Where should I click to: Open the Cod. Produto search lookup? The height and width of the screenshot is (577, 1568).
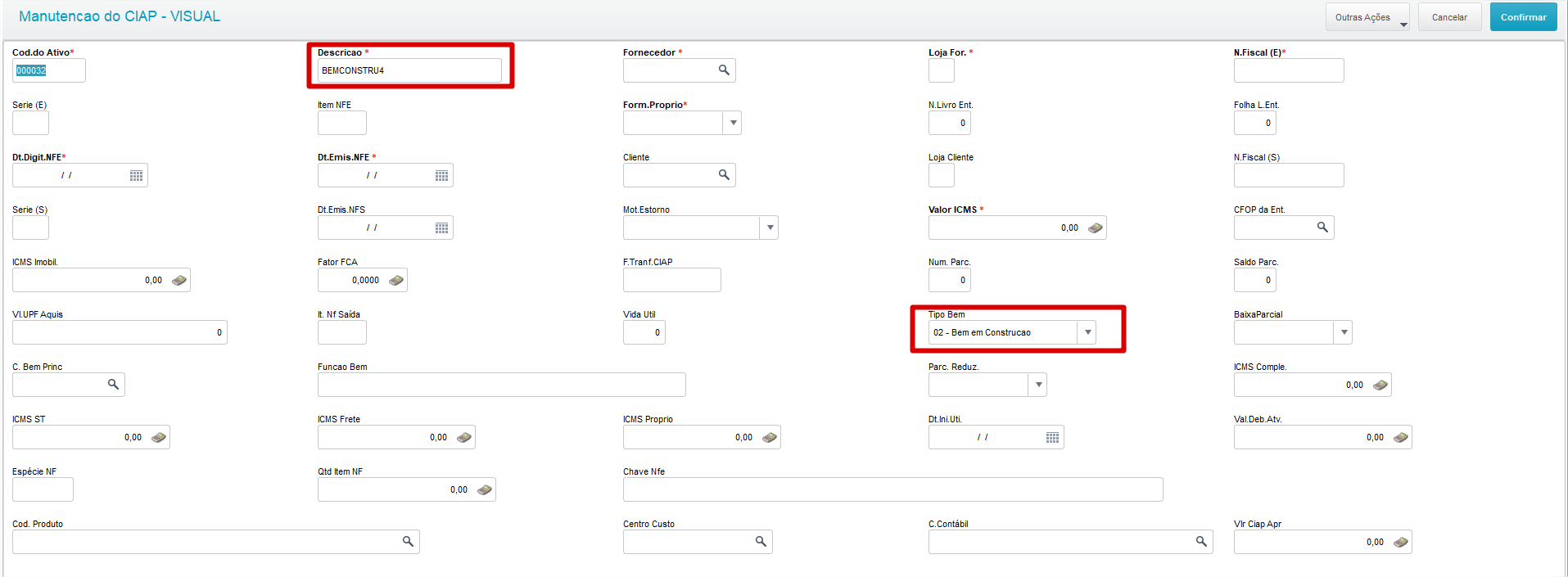coord(408,542)
